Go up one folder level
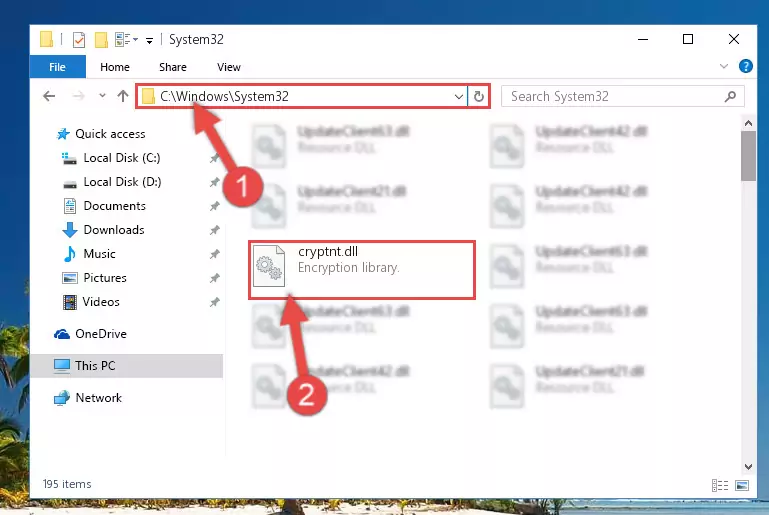This screenshot has width=769, height=515. coord(123,96)
